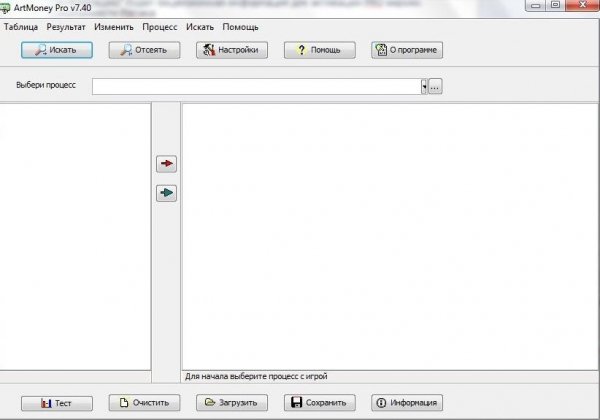Click the Помощь help toolbar button
This screenshot has height=420, width=600.
click(320, 50)
